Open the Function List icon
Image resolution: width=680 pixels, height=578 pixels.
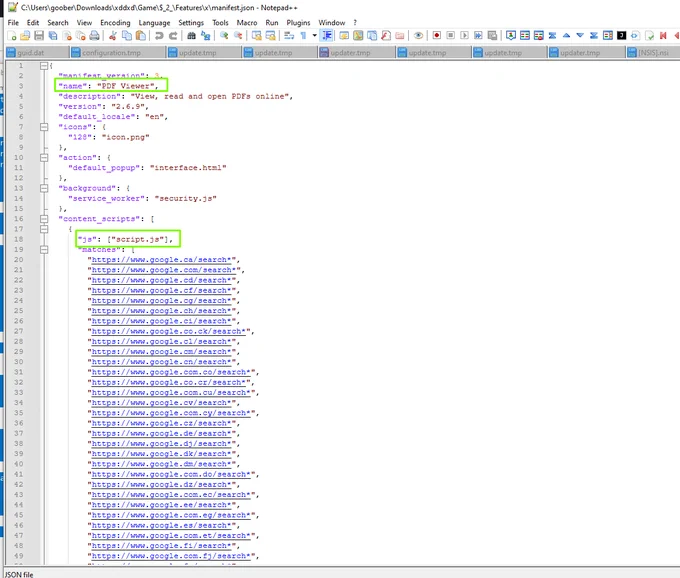click(x=386, y=36)
